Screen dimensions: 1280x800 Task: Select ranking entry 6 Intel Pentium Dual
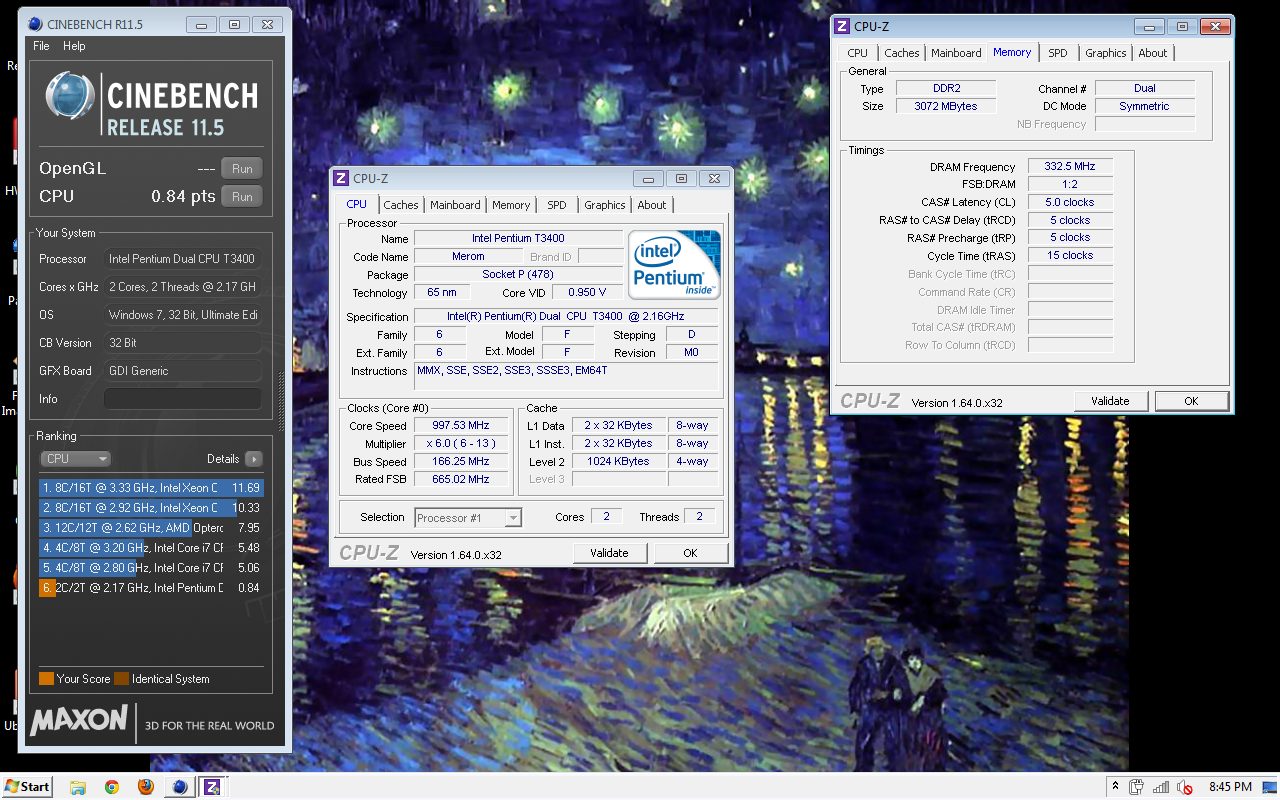[151, 588]
